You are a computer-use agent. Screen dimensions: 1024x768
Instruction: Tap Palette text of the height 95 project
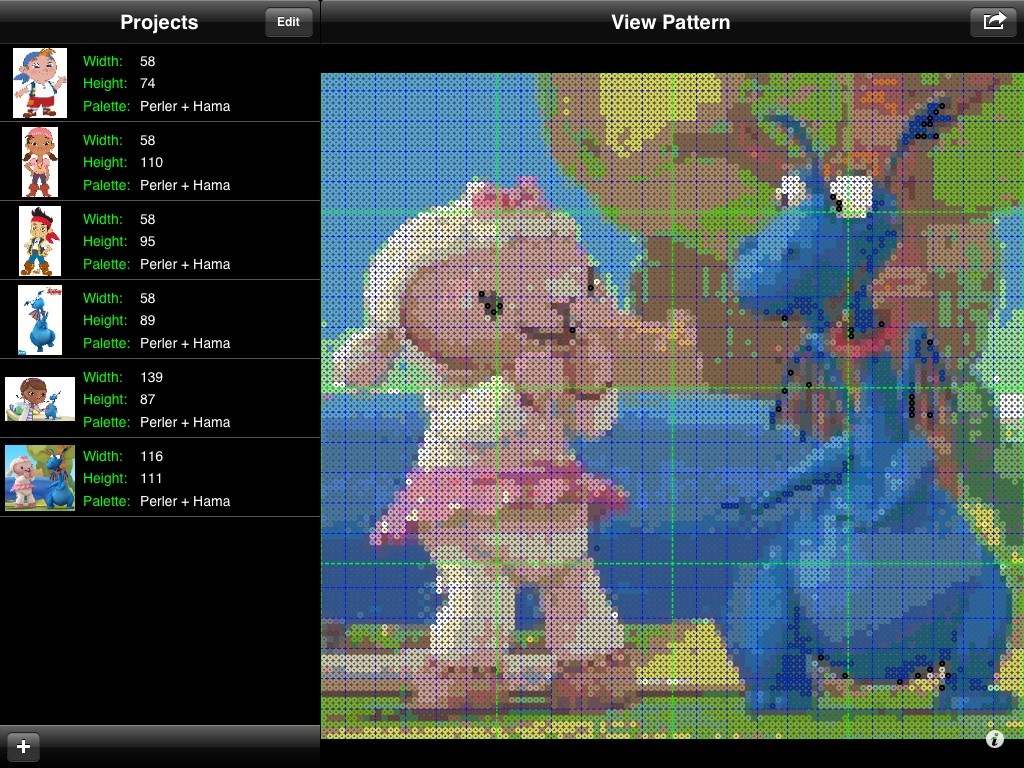185,264
